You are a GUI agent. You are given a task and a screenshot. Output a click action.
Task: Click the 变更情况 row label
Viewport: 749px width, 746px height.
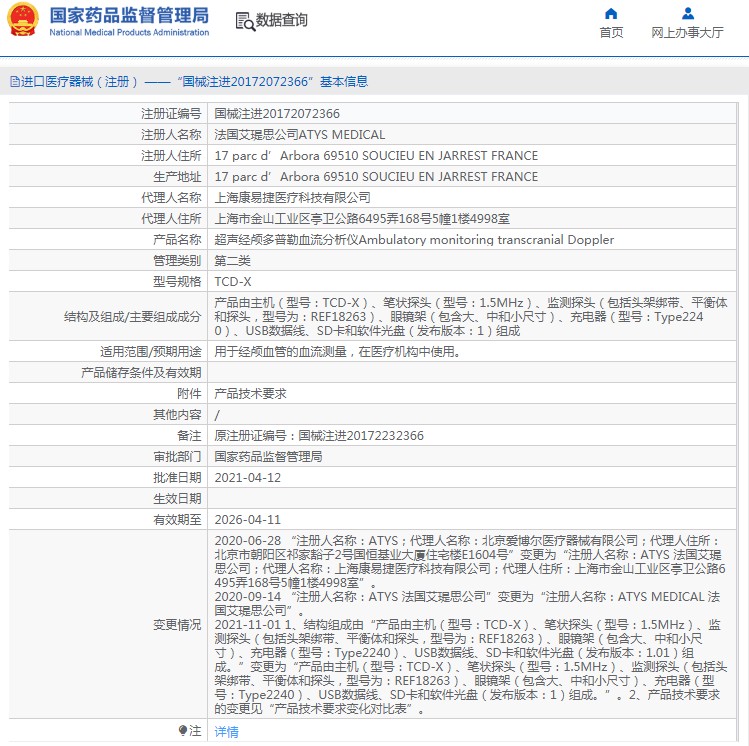(x=176, y=625)
